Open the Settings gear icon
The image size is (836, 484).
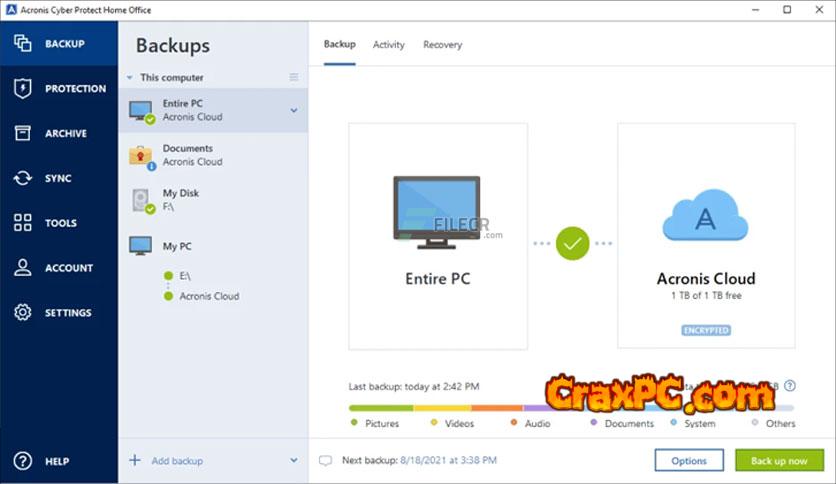pyautogui.click(x=22, y=312)
